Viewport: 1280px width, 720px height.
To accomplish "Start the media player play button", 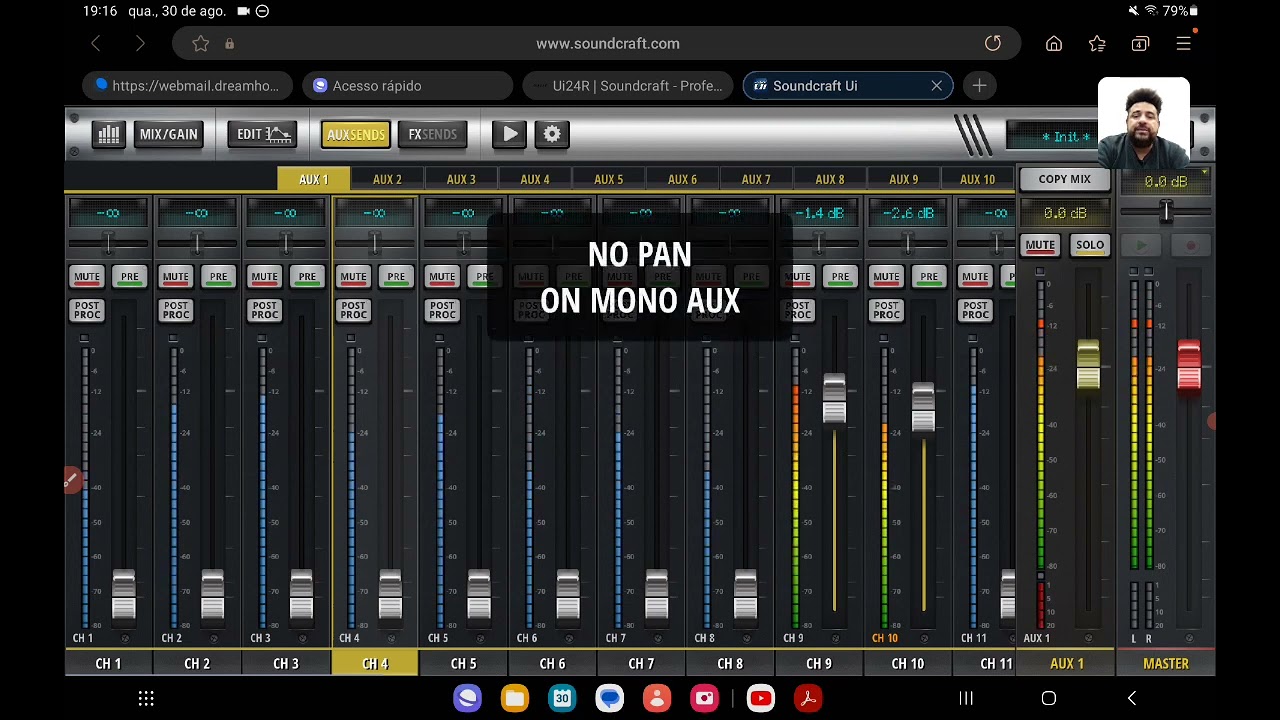I will click(x=510, y=134).
